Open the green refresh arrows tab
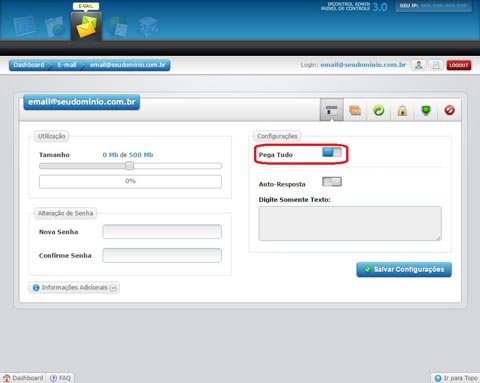 (x=379, y=110)
